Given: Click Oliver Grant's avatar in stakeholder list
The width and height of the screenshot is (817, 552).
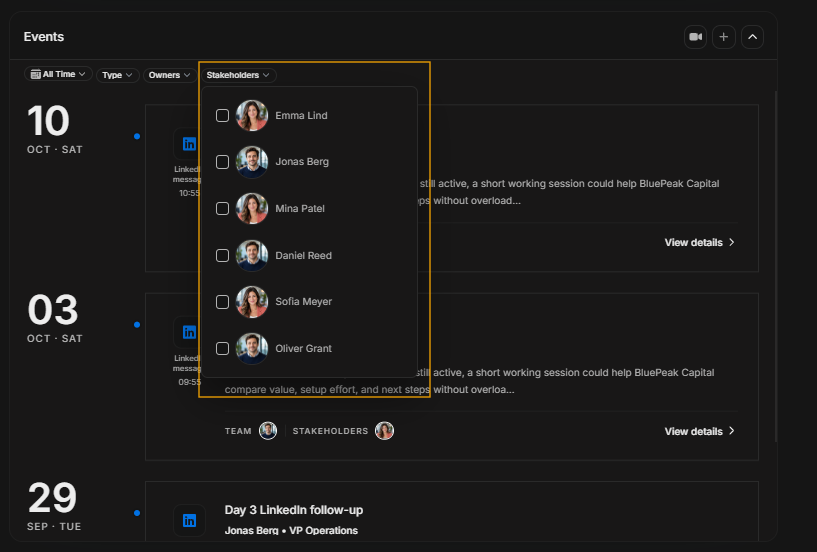Looking at the screenshot, I should point(252,348).
